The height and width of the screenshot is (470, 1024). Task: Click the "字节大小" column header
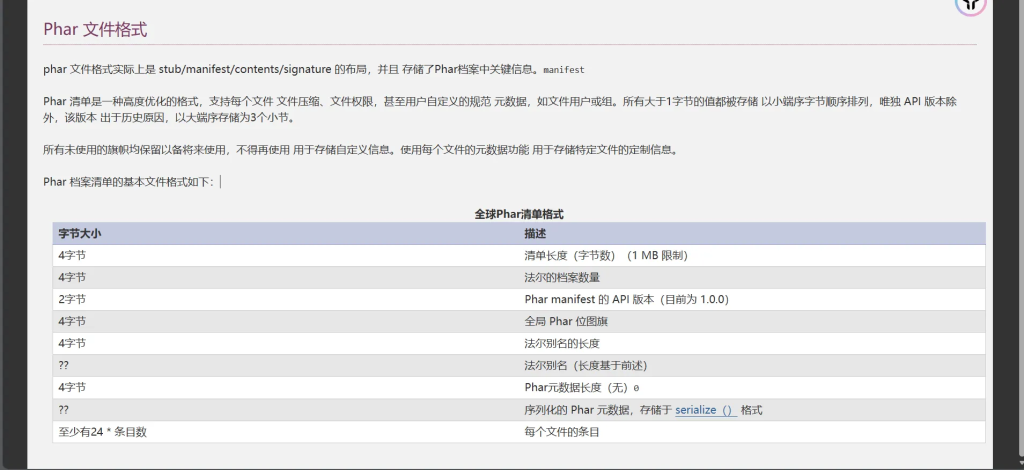click(x=80, y=233)
